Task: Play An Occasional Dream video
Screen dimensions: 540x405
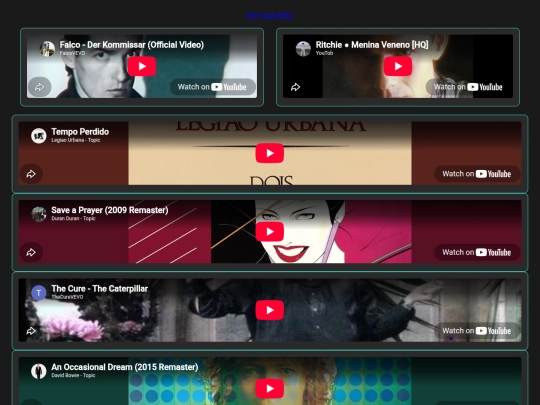Action: (270, 388)
